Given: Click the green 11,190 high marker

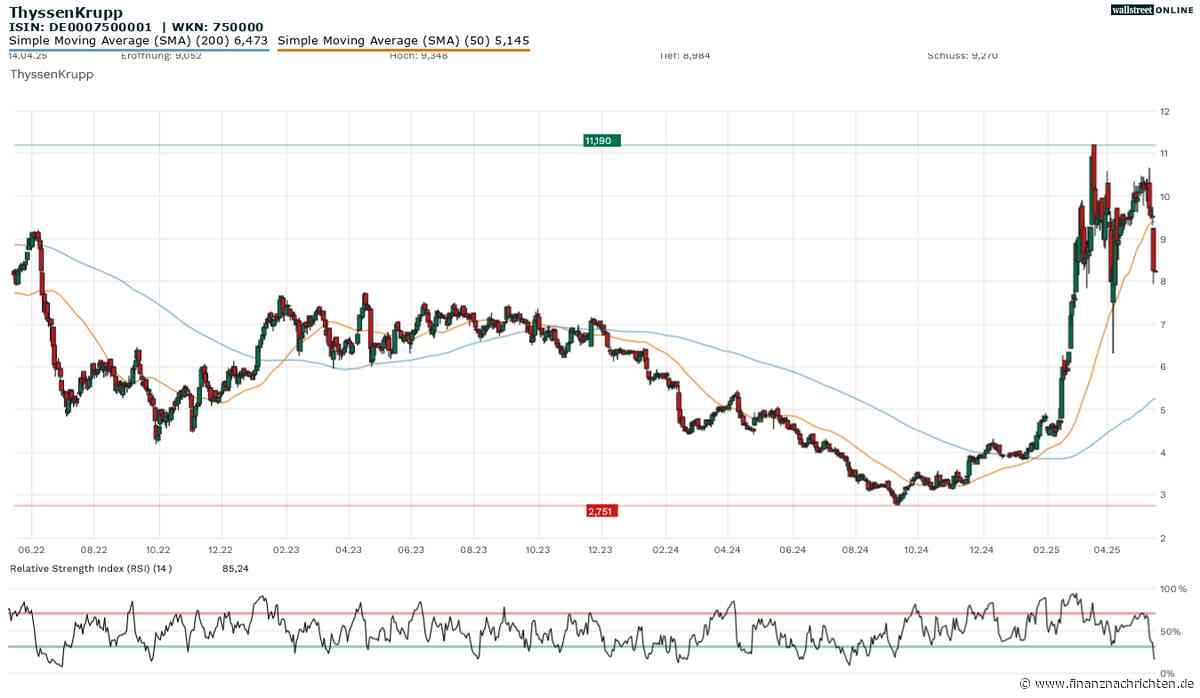Looking at the screenshot, I should coord(602,141).
